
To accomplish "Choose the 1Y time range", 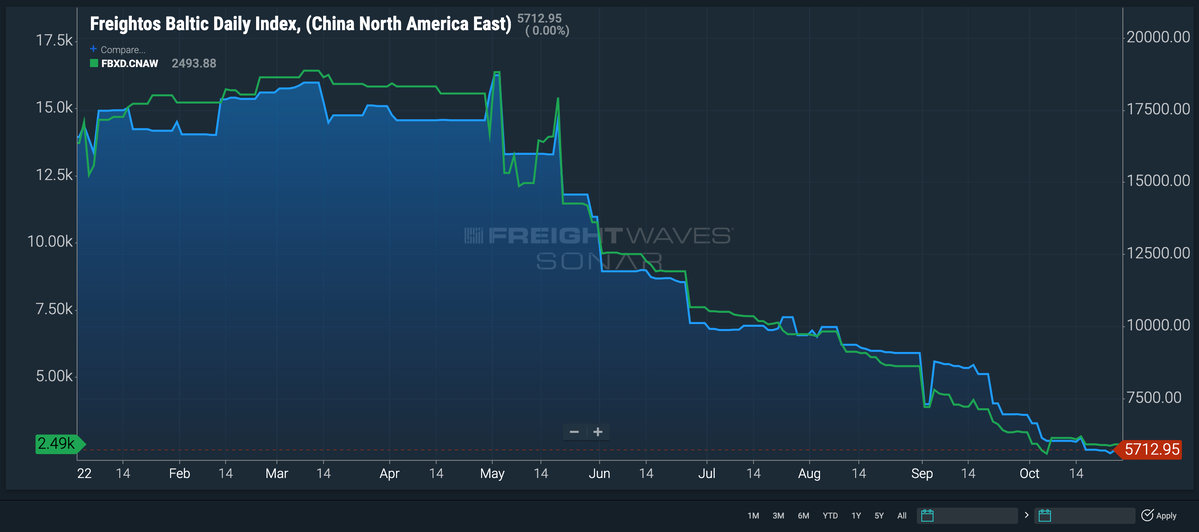I will pos(856,516).
